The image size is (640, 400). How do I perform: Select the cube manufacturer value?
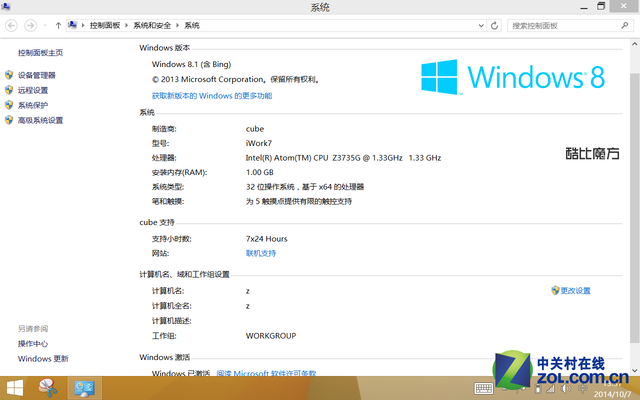255,129
